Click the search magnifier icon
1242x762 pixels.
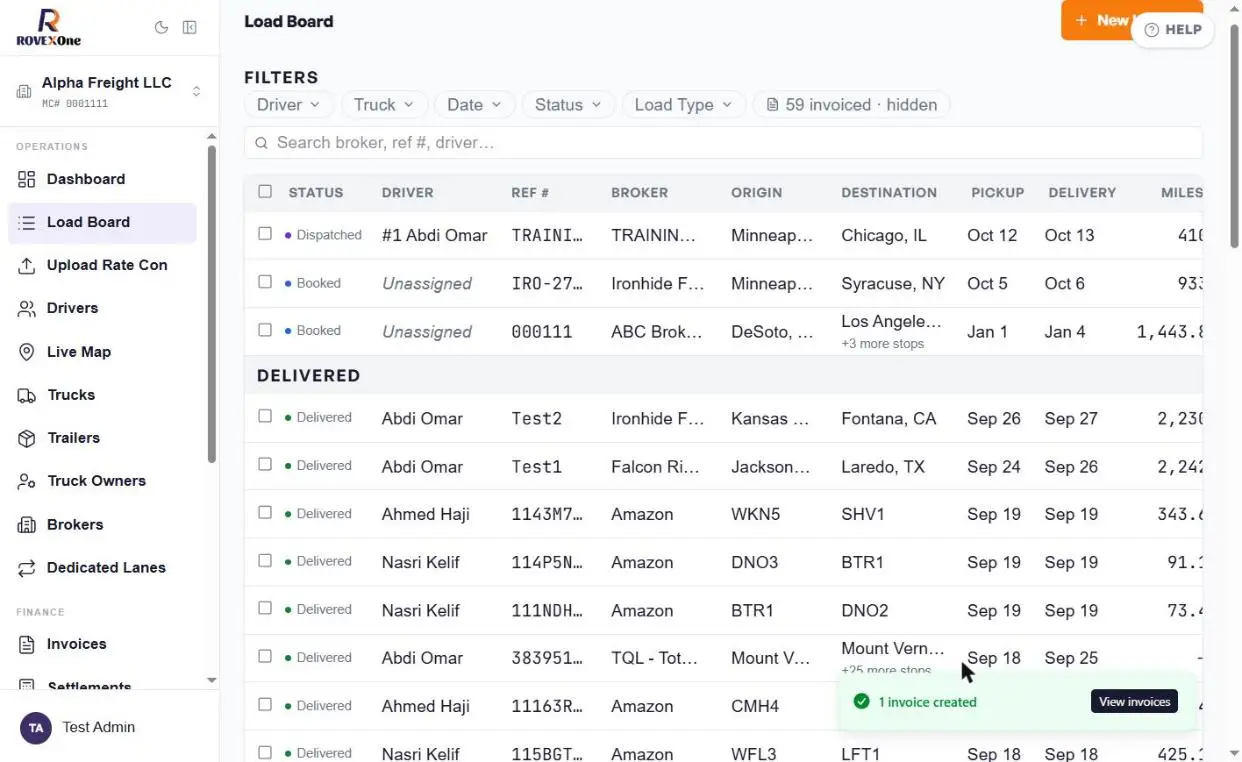pyautogui.click(x=261, y=143)
